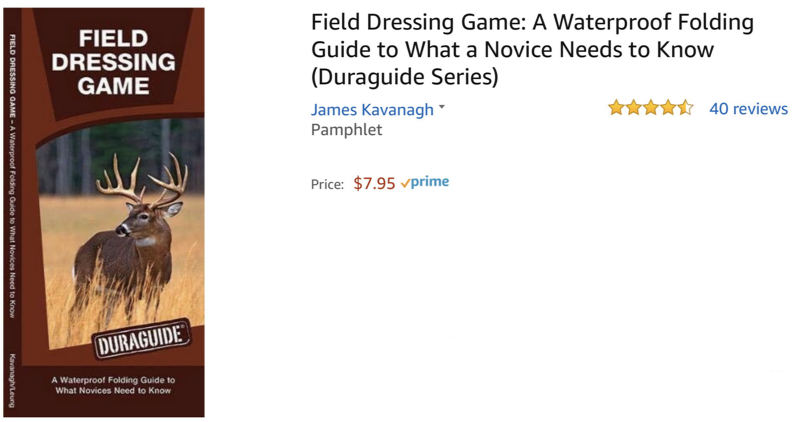Open the James Kavanagh author link
Viewport: 800px width, 422px height.
coord(372,110)
